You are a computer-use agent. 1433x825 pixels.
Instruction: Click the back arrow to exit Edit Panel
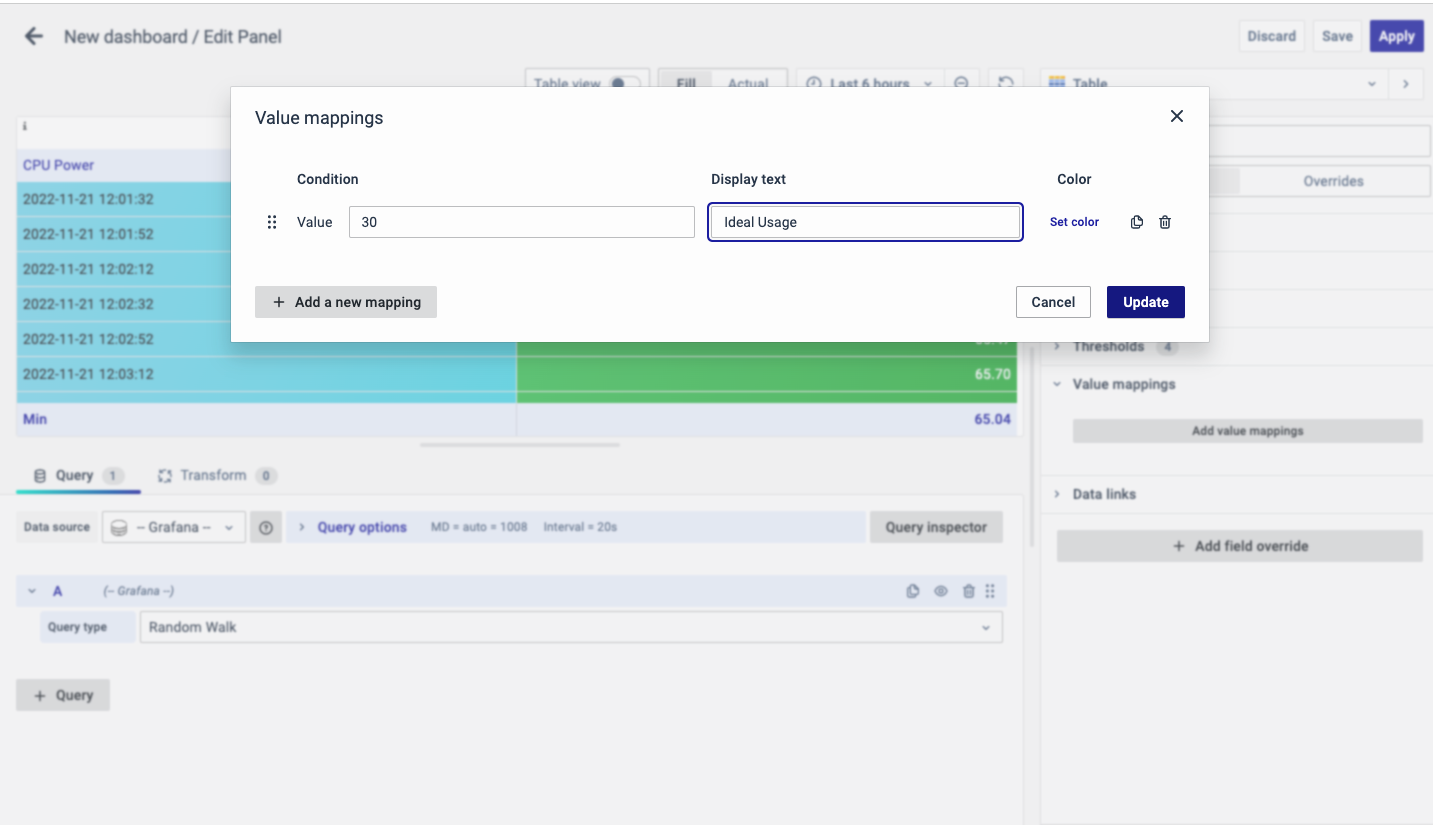click(34, 37)
